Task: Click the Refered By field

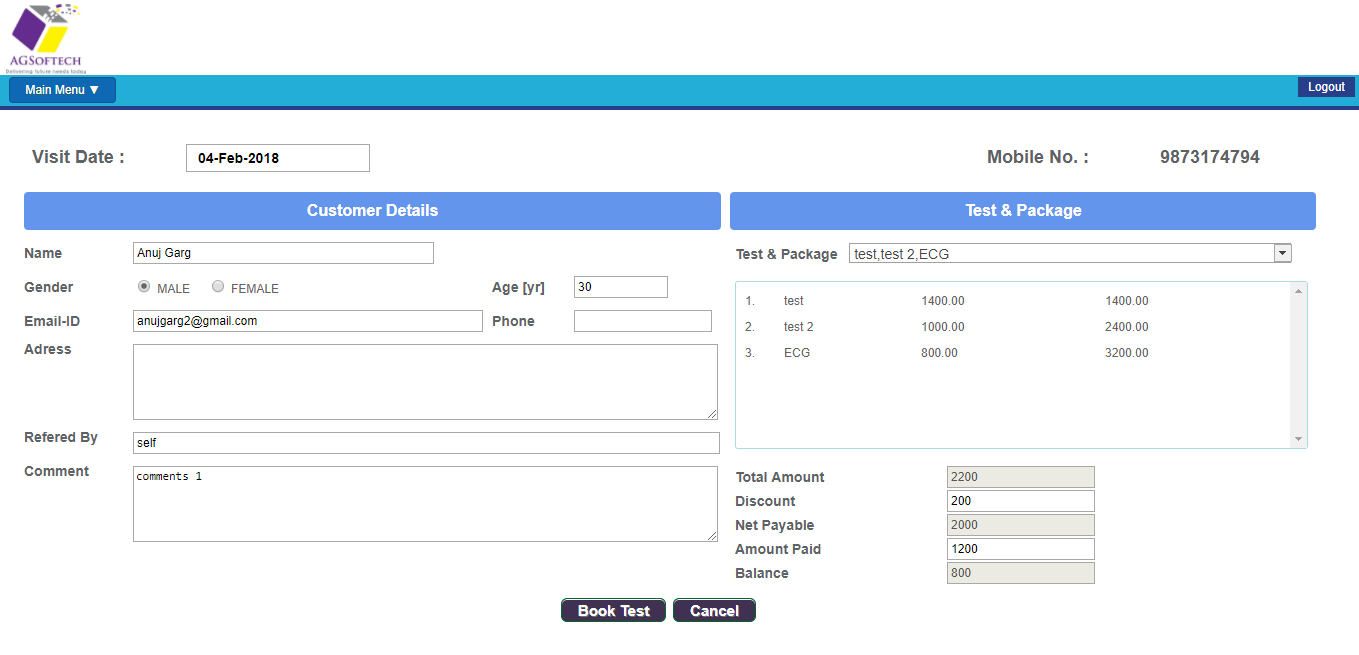Action: click(x=425, y=443)
